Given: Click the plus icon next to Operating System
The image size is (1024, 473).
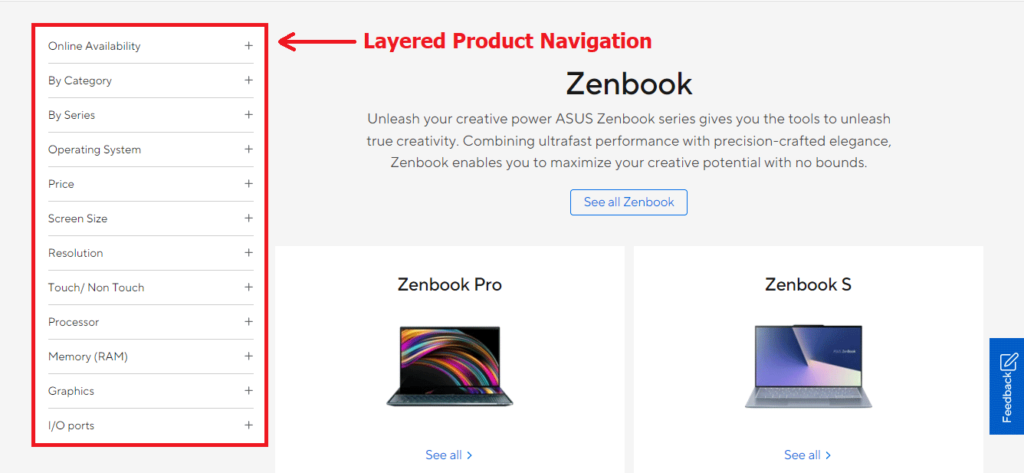Looking at the screenshot, I should coord(249,149).
